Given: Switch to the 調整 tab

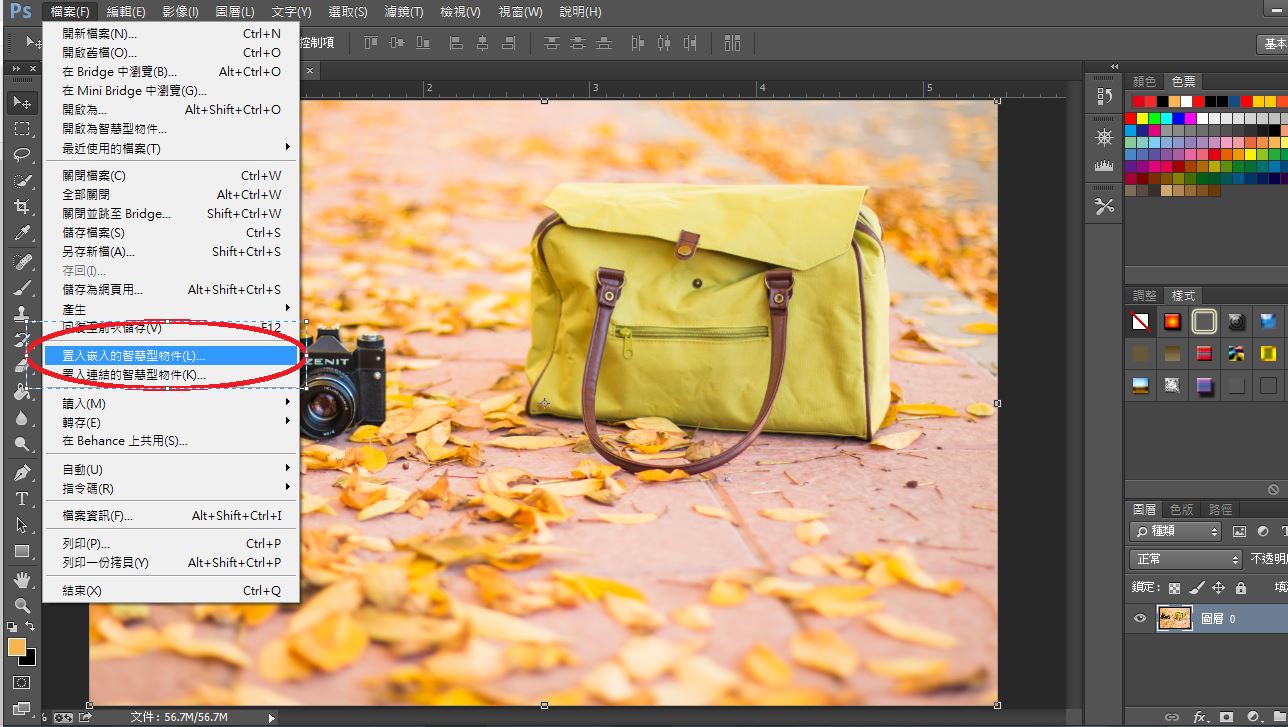Looking at the screenshot, I should coord(1144,296).
